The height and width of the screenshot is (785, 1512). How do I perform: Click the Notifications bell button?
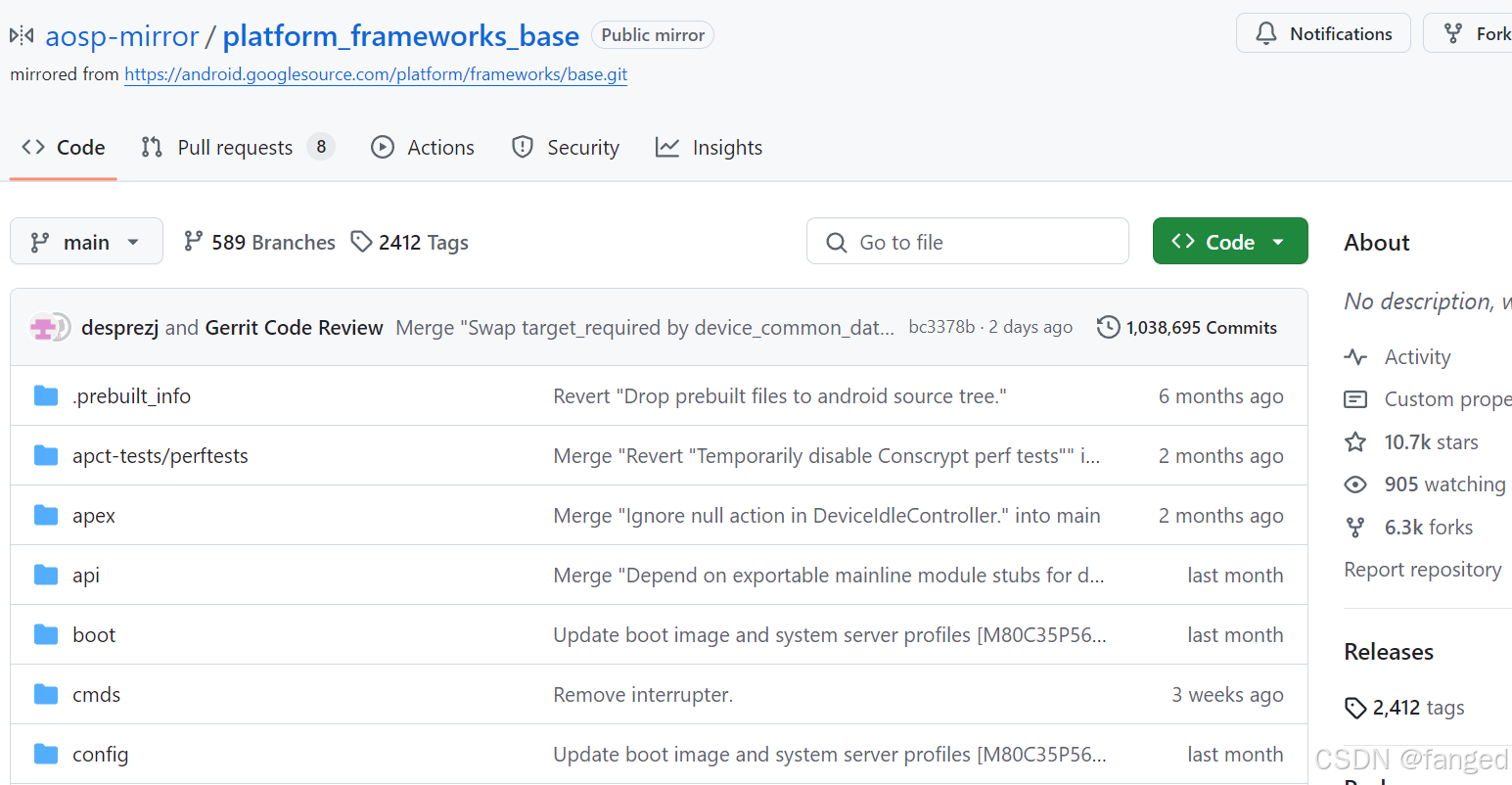coord(1323,33)
